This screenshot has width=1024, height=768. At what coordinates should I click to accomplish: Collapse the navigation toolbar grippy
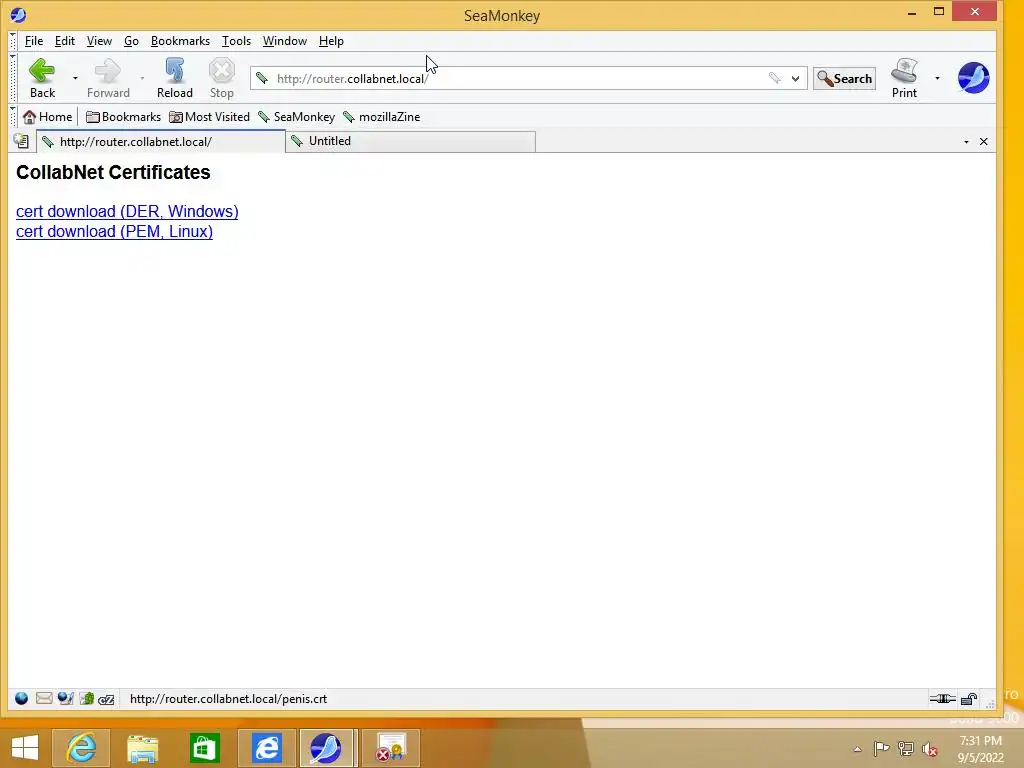pyautogui.click(x=12, y=78)
